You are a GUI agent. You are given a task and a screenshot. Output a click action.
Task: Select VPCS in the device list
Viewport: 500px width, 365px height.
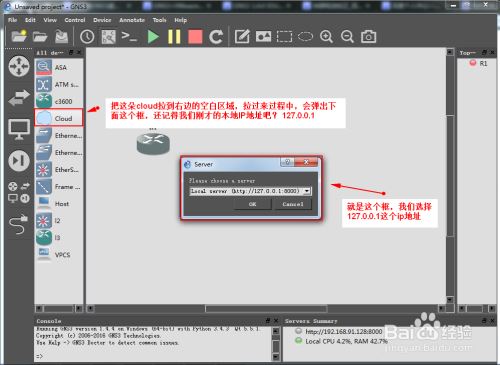[59, 255]
